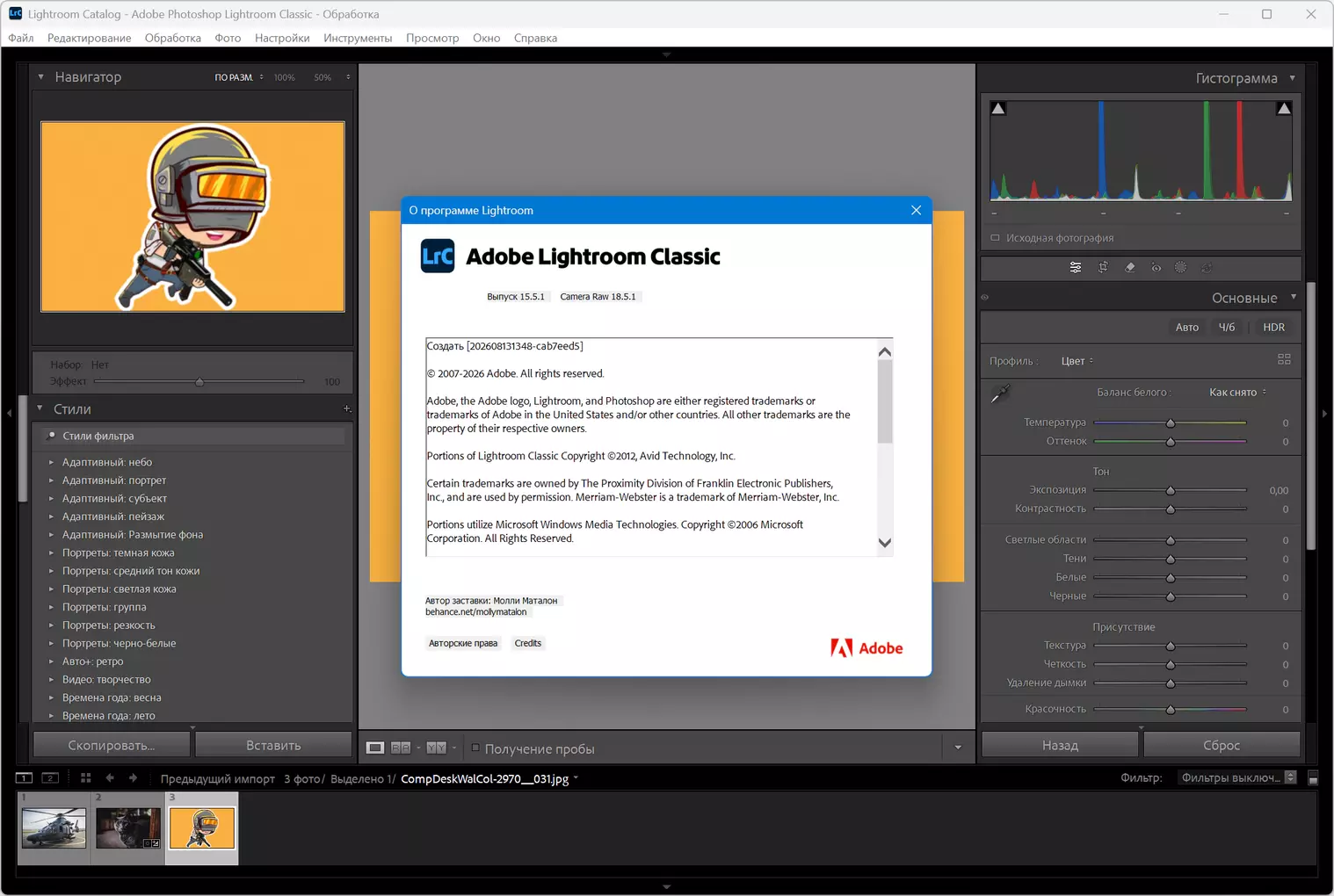The width and height of the screenshot is (1334, 896).
Task: Open the Обработка menu
Action: click(173, 38)
